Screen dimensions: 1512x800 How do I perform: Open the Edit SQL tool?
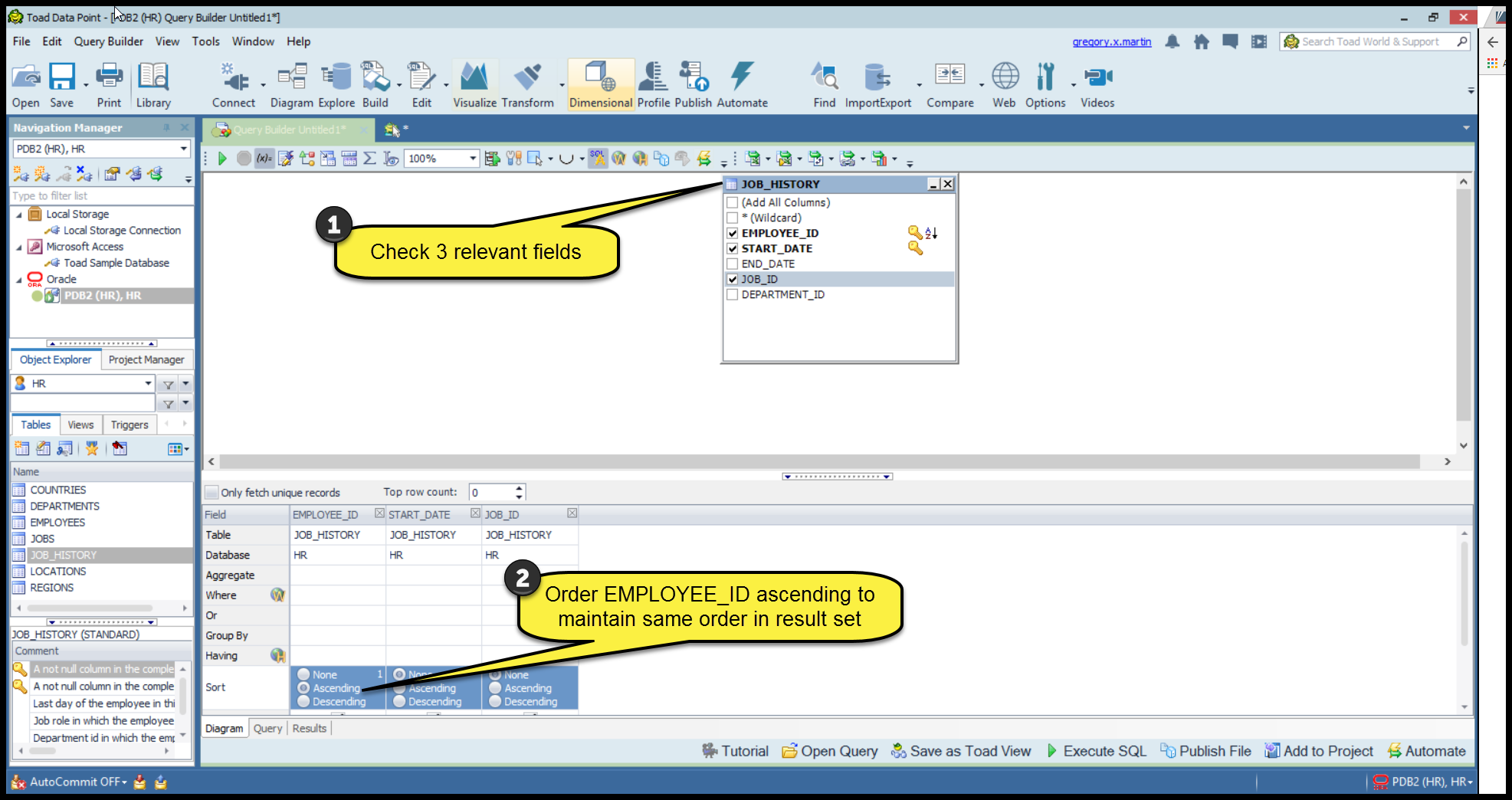click(x=421, y=85)
